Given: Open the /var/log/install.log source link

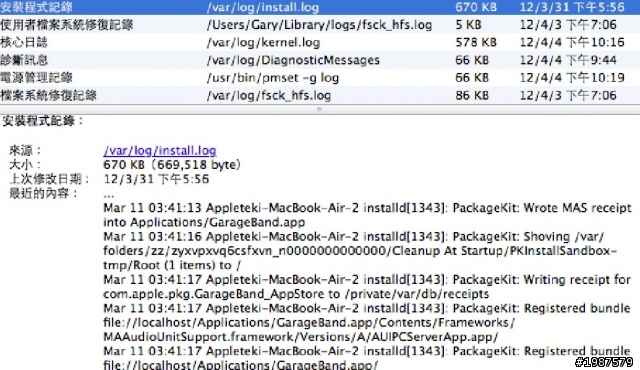Looking at the screenshot, I should point(160,151).
